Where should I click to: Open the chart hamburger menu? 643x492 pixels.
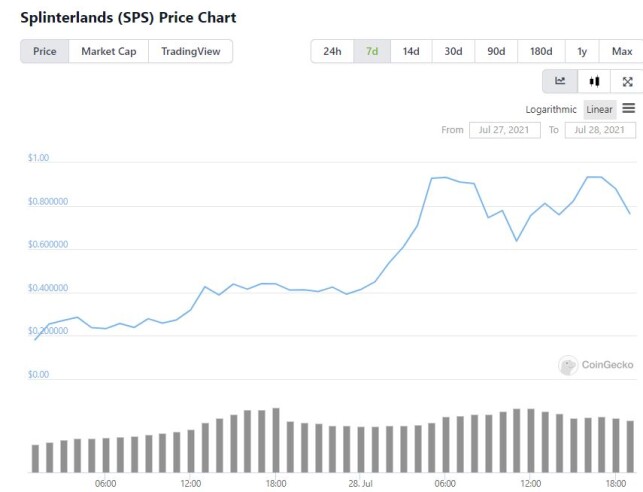629,108
